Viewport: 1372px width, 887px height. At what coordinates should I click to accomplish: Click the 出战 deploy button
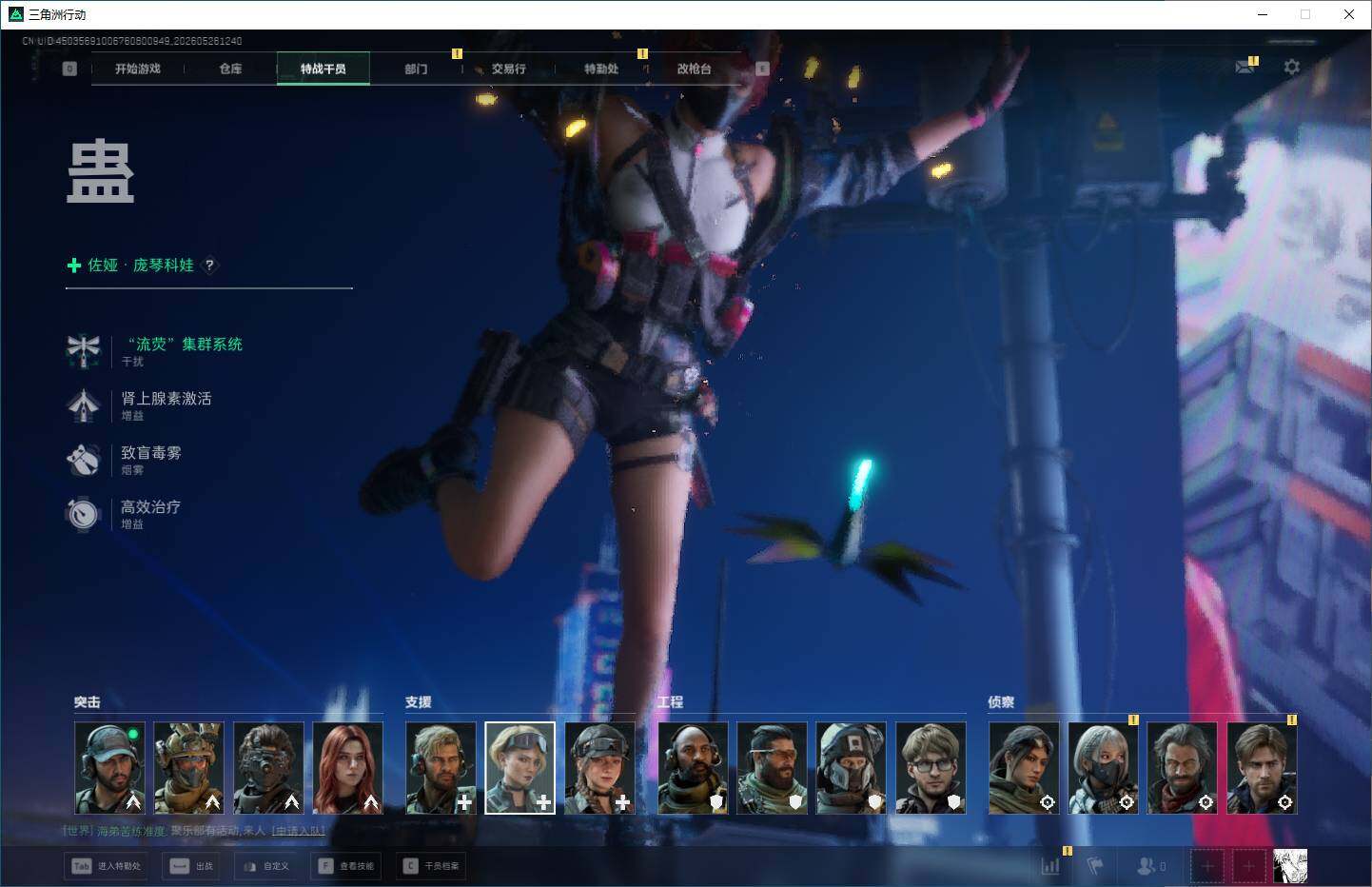coord(192,866)
